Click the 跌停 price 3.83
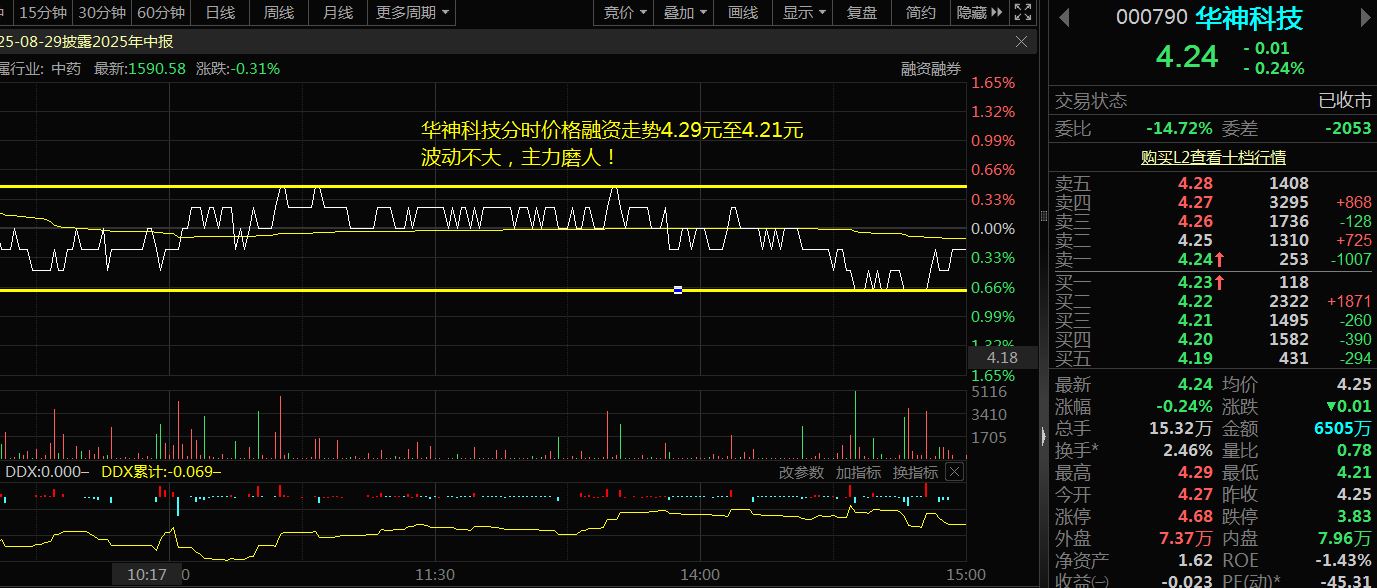The height and width of the screenshot is (588, 1377). pos(1354,516)
